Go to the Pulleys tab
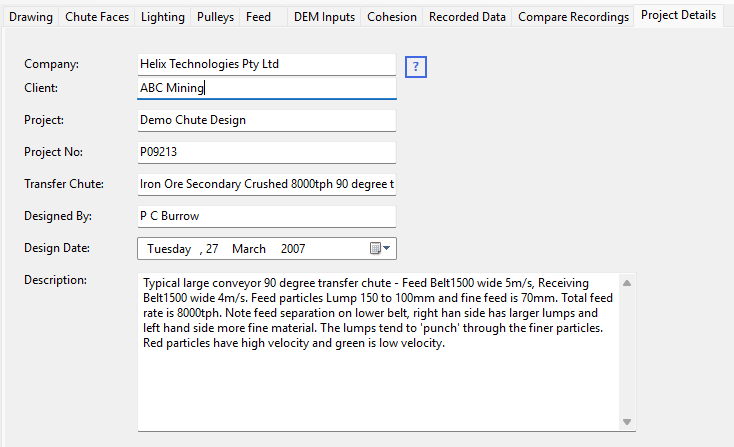 [215, 17]
